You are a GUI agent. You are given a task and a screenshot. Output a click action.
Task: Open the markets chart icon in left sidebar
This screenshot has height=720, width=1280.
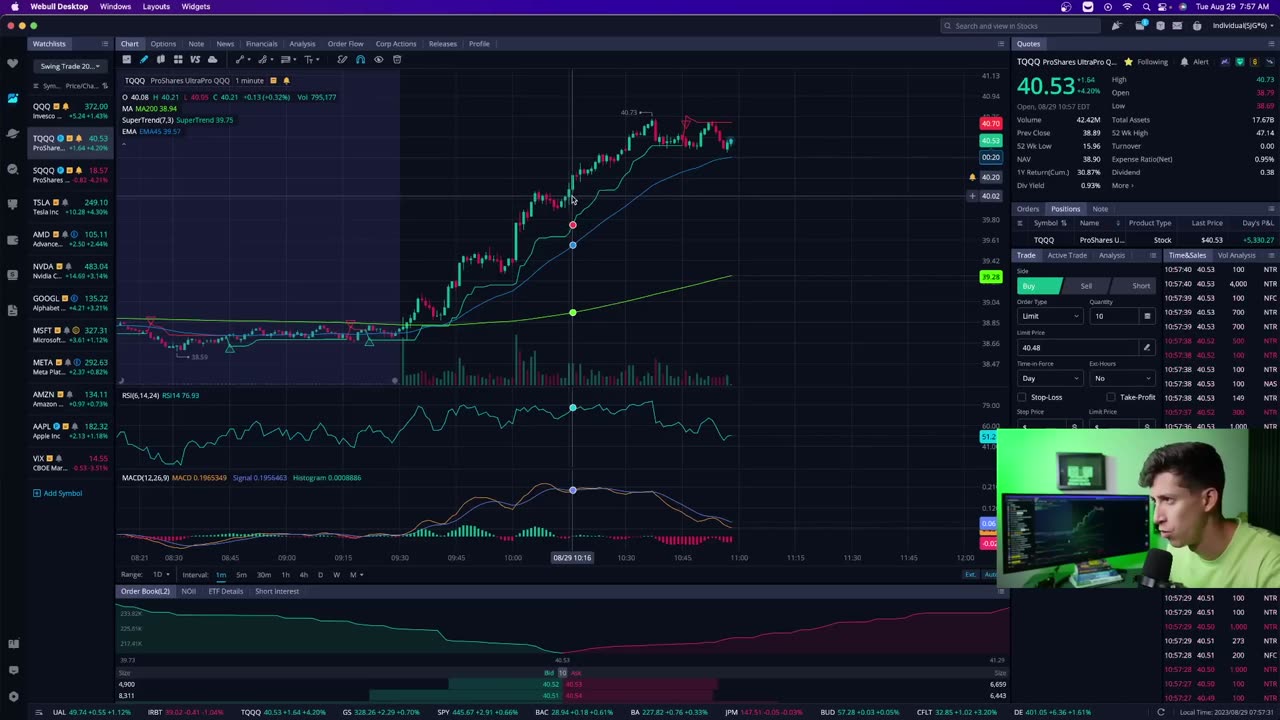click(x=12, y=98)
